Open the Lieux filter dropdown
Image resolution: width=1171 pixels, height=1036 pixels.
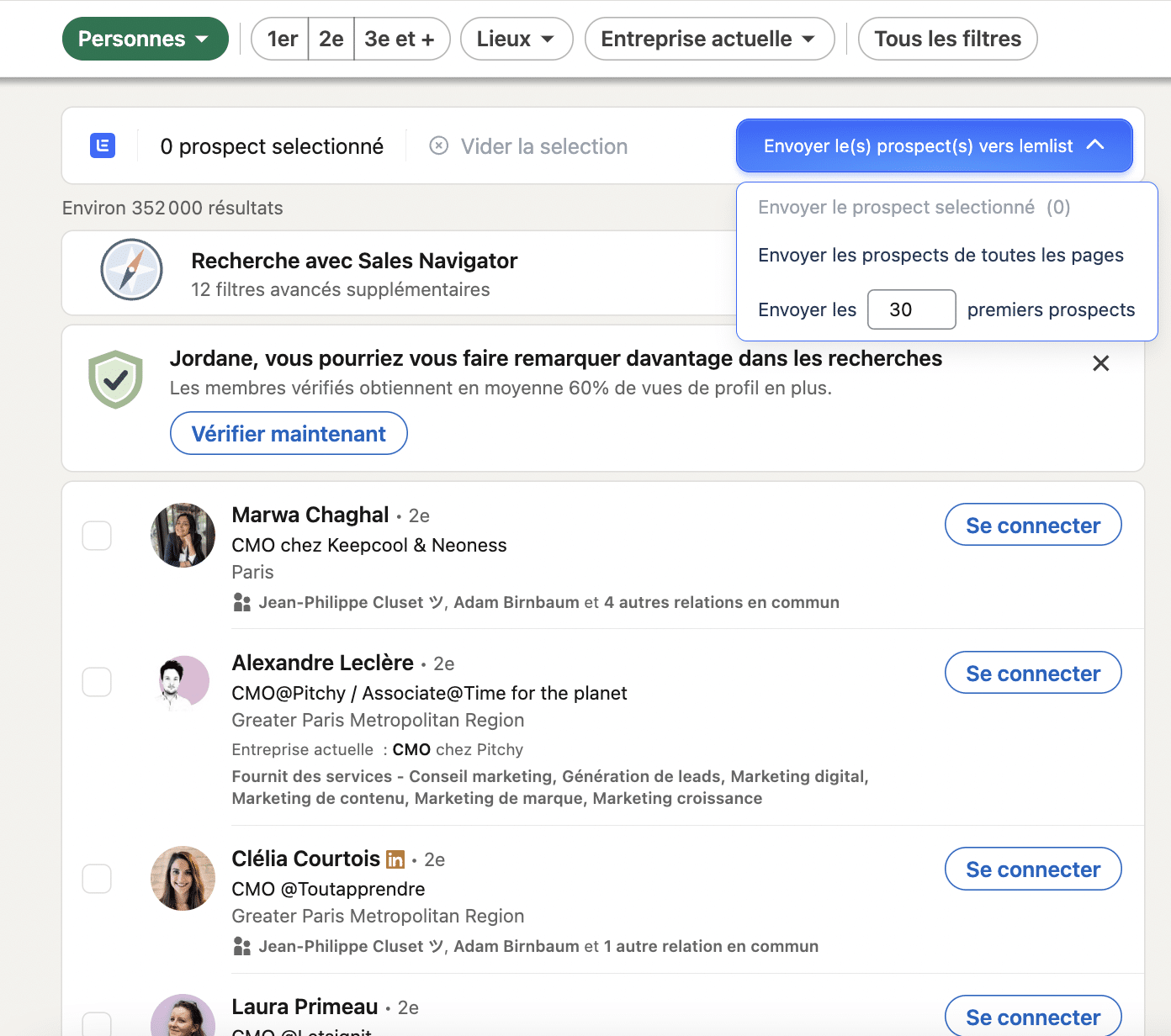point(517,39)
